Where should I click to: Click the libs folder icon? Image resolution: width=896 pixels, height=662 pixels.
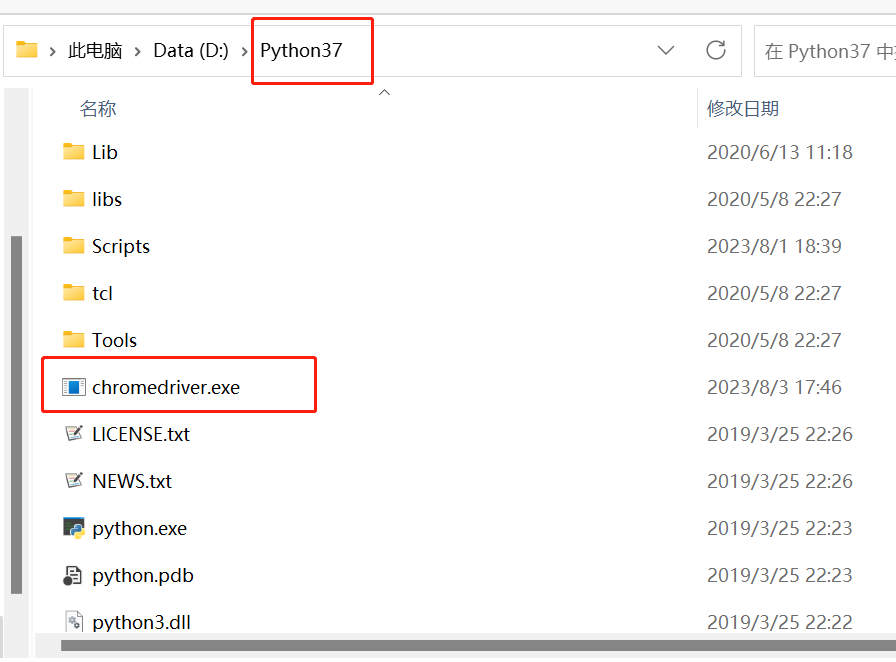tap(73, 199)
